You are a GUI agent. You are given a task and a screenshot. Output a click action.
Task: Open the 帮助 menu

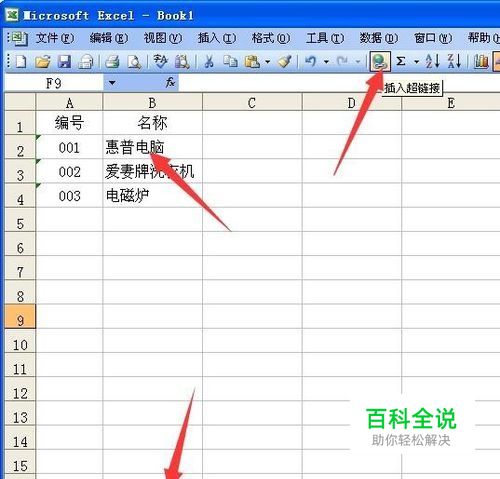point(483,38)
